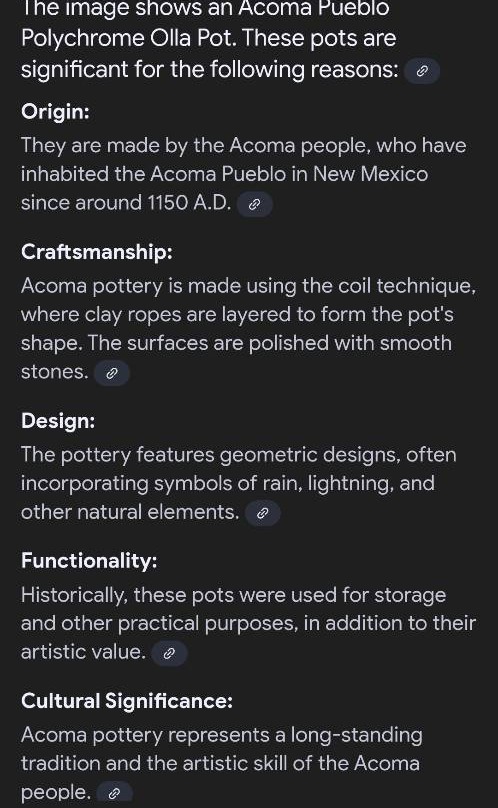Viewport: 498px width, 808px height.
Task: Open the source link after final 'people.'
Action: [114, 793]
